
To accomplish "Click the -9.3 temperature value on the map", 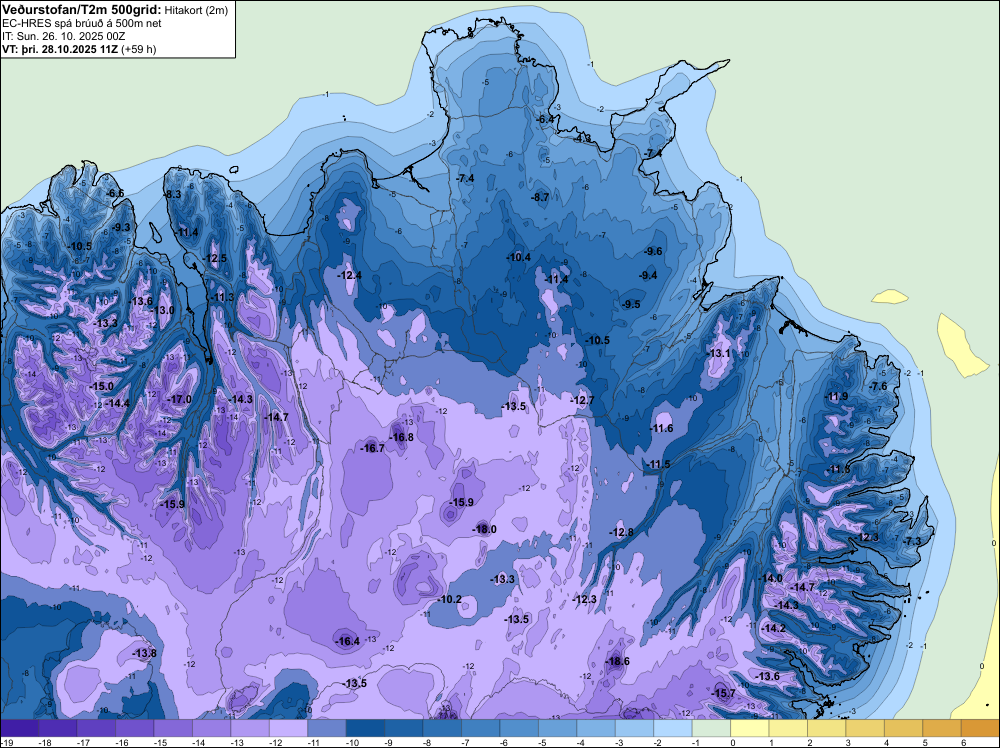I will [x=121, y=227].
